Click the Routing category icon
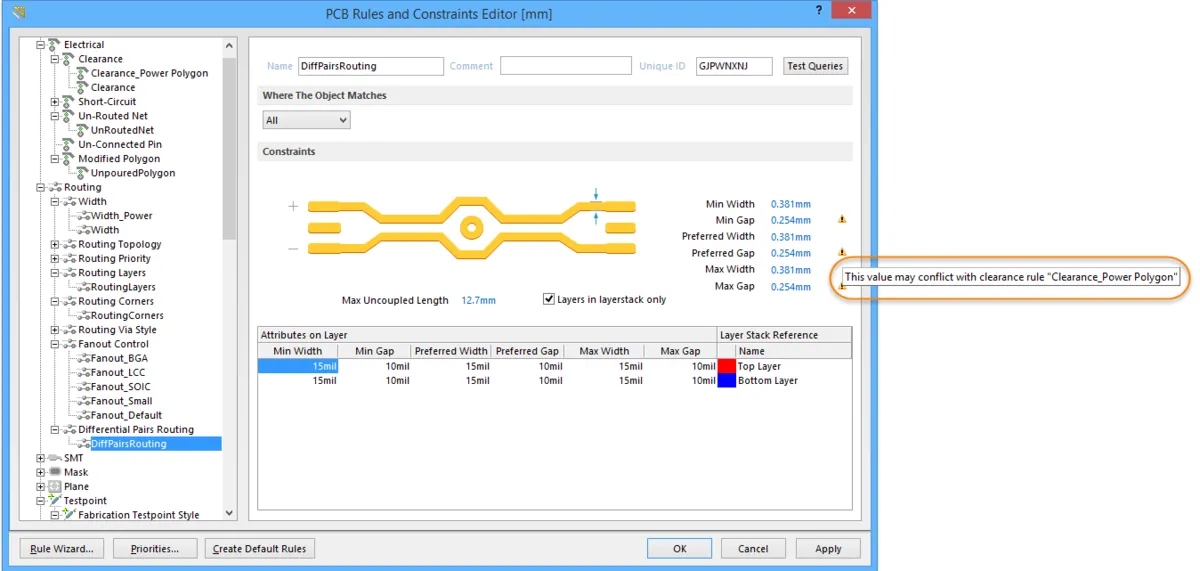Viewport: 1200px width, 571px height. pos(54,187)
